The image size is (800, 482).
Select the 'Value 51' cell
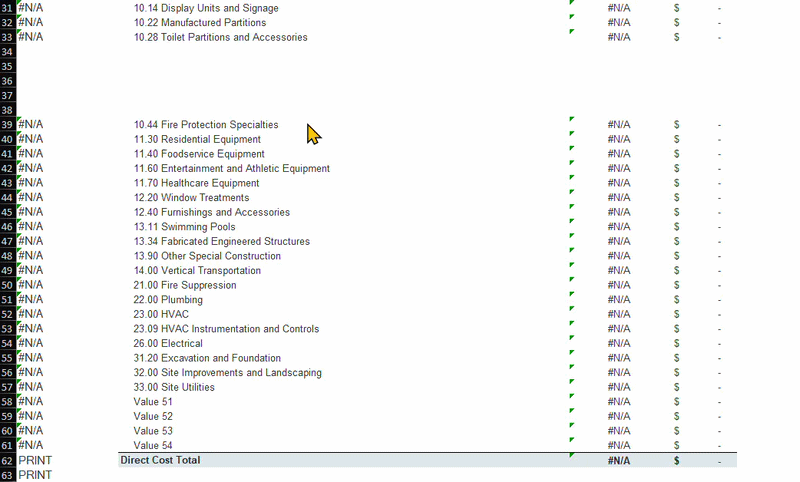point(153,401)
